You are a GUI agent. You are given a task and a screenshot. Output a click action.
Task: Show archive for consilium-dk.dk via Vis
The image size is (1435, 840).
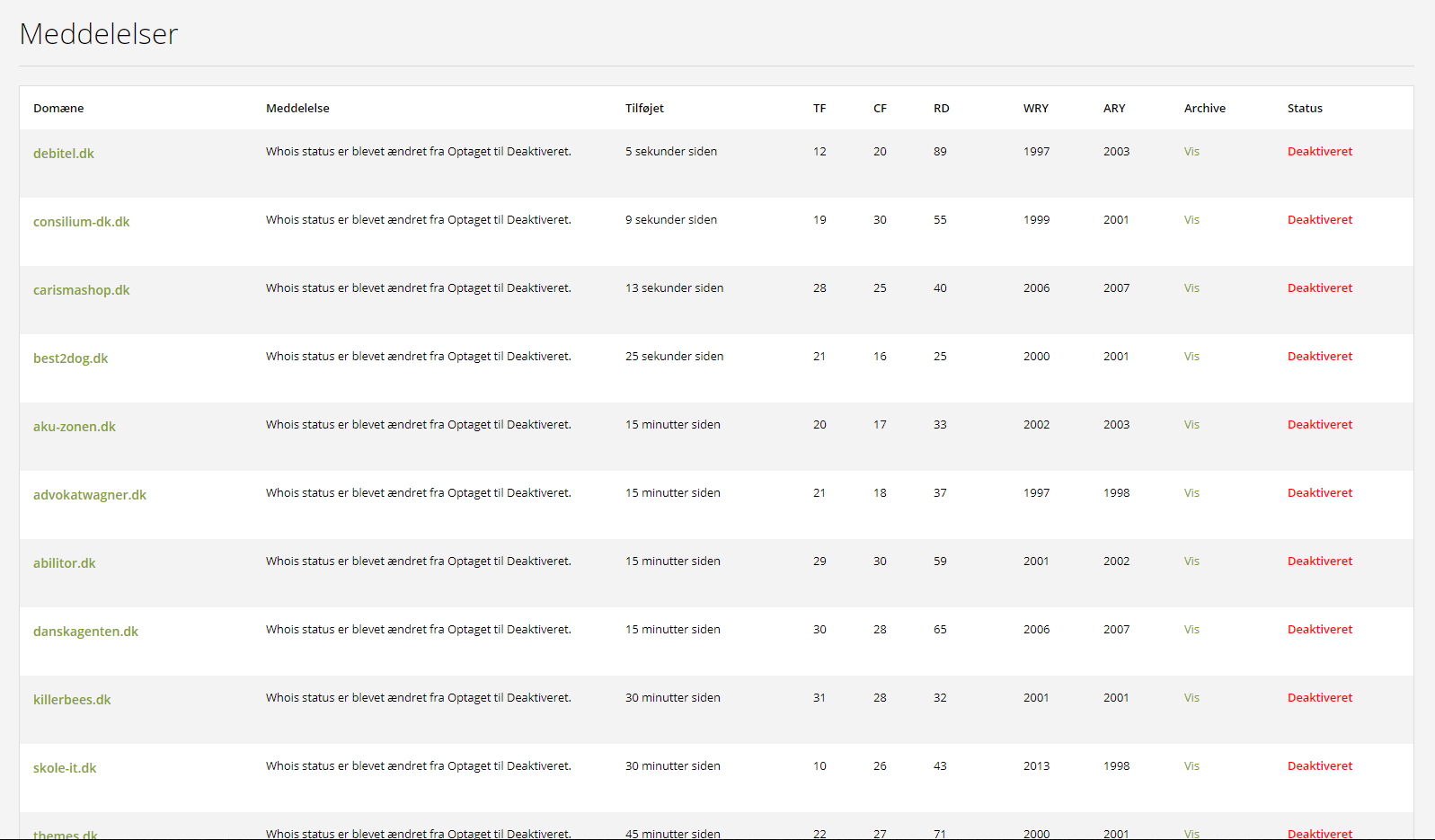tap(1191, 220)
